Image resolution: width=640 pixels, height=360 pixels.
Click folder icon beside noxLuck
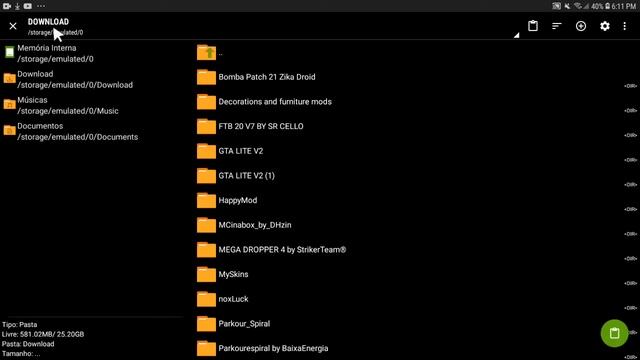pyautogui.click(x=206, y=299)
